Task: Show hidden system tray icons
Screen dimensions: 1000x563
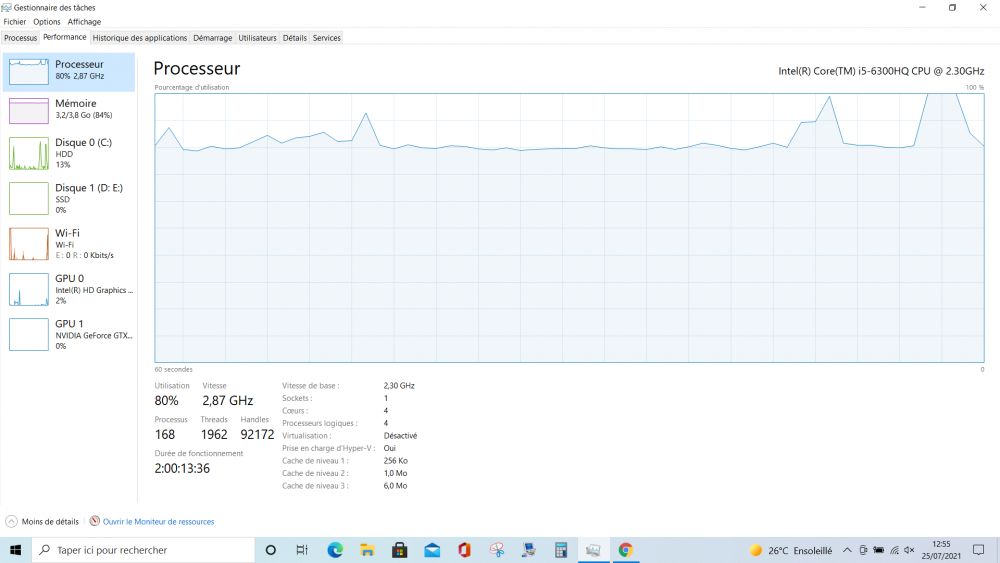Action: point(847,550)
